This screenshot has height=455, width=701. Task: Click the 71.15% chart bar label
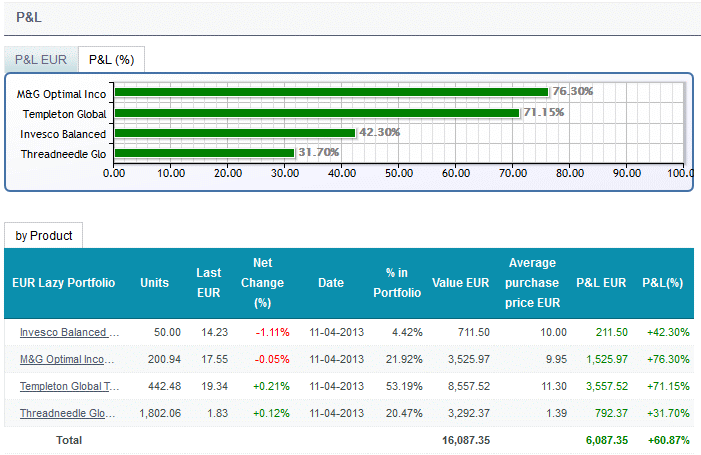pos(544,112)
